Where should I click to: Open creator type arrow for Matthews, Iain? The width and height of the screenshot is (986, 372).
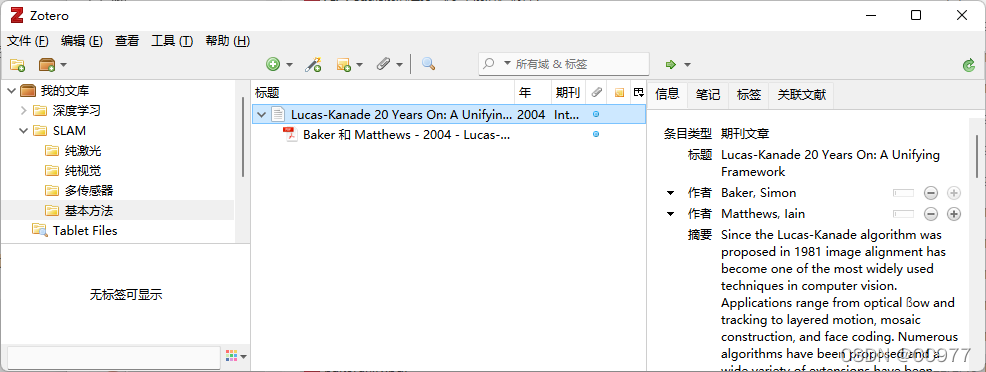[x=670, y=214]
